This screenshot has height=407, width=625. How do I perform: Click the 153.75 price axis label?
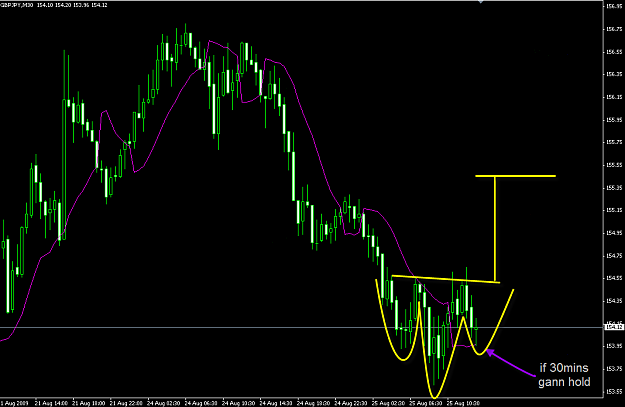[614, 369]
